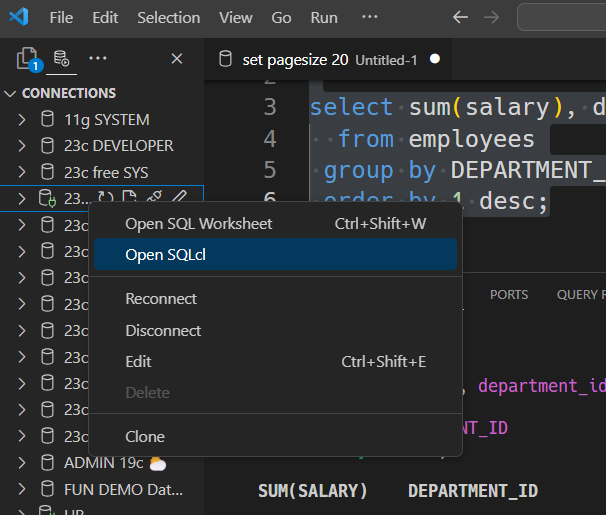Go back with the left arrow
The height and width of the screenshot is (515, 606).
[x=460, y=18]
